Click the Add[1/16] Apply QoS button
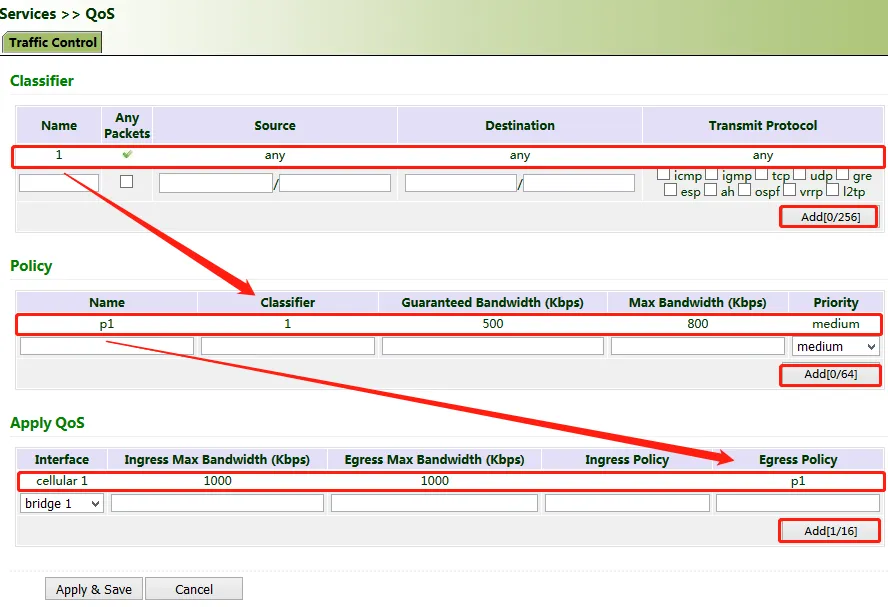The width and height of the screenshot is (888, 607). pos(830,531)
